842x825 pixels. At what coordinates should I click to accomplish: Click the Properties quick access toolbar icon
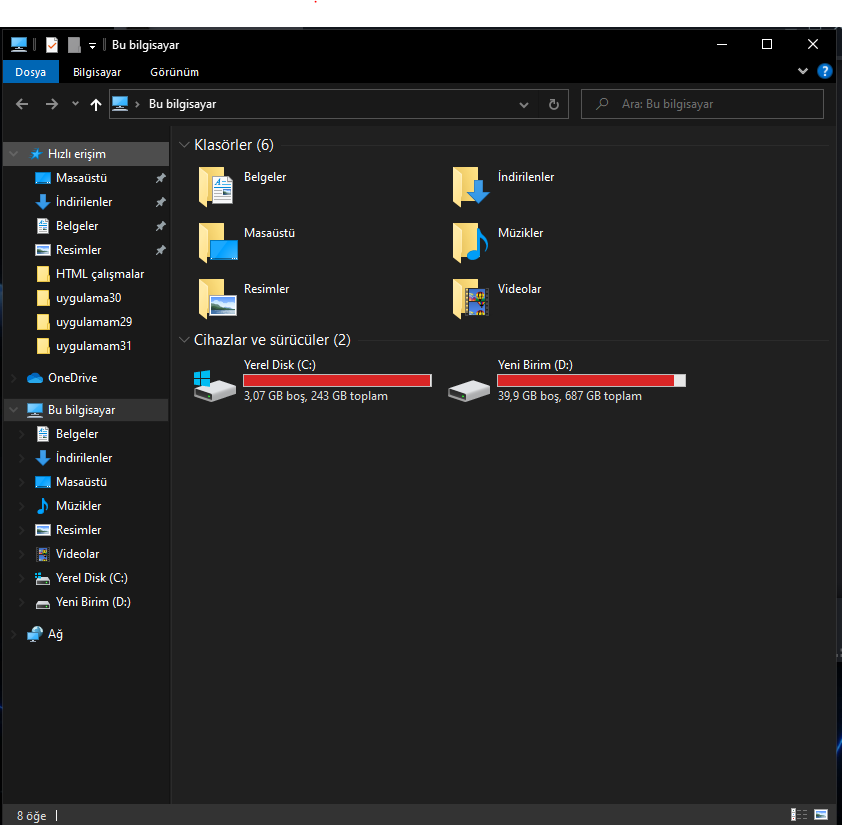(x=52, y=45)
